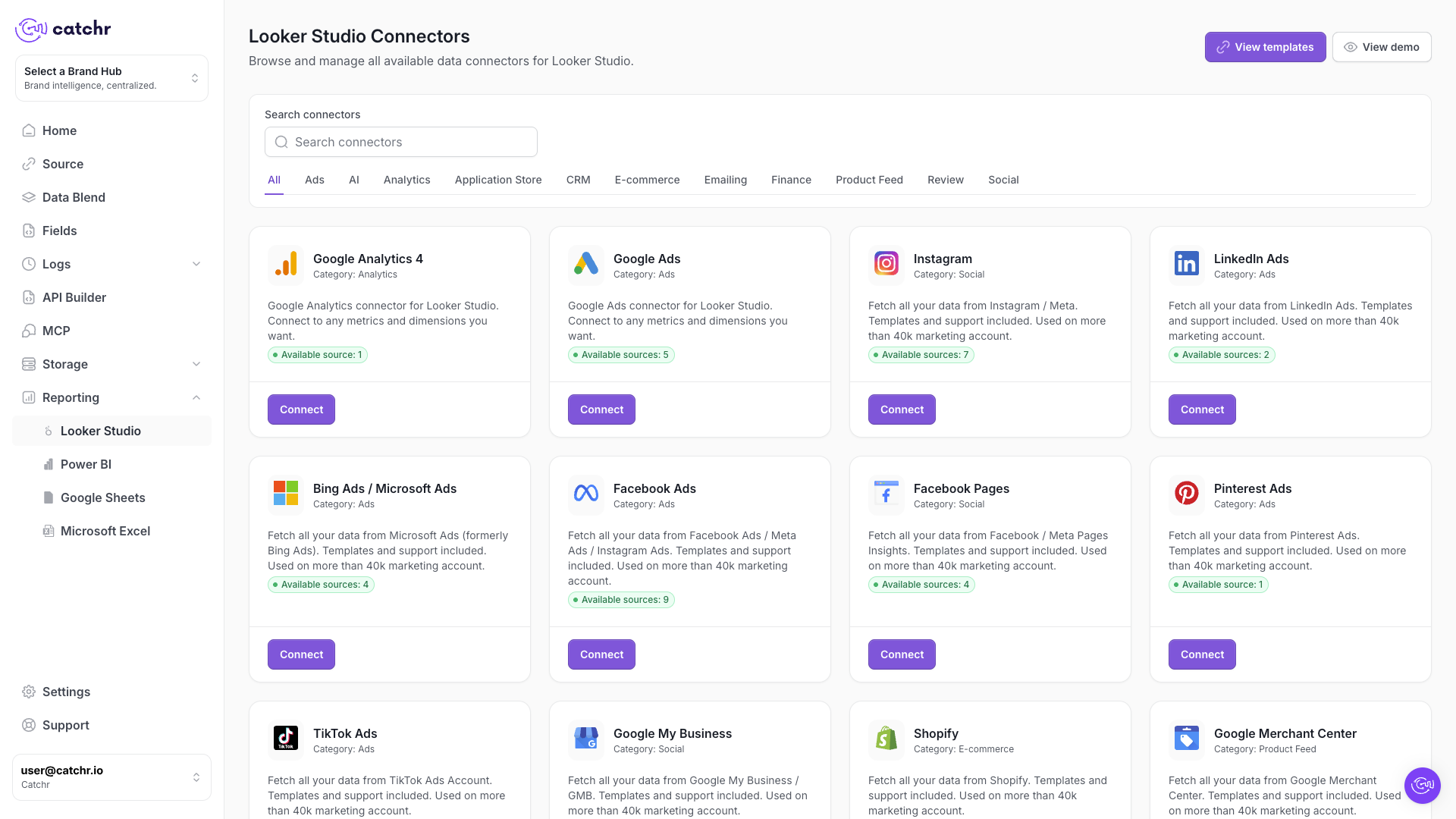
Task: Switch to the Finance category tab
Action: (x=792, y=180)
